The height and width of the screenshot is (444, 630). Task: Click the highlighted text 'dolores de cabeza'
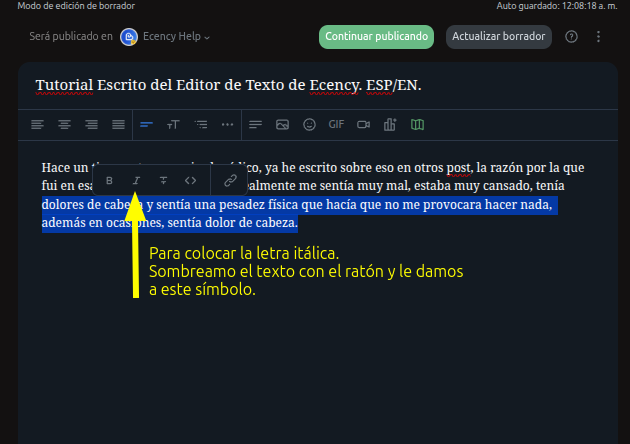(x=92, y=205)
